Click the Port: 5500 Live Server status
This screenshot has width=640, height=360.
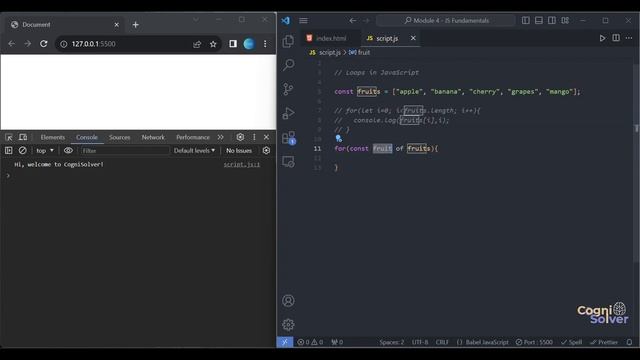tap(534, 342)
